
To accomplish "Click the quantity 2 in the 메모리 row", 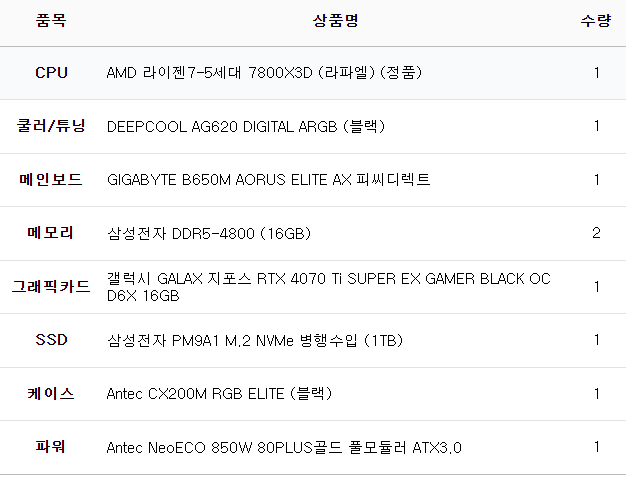I will tap(596, 233).
